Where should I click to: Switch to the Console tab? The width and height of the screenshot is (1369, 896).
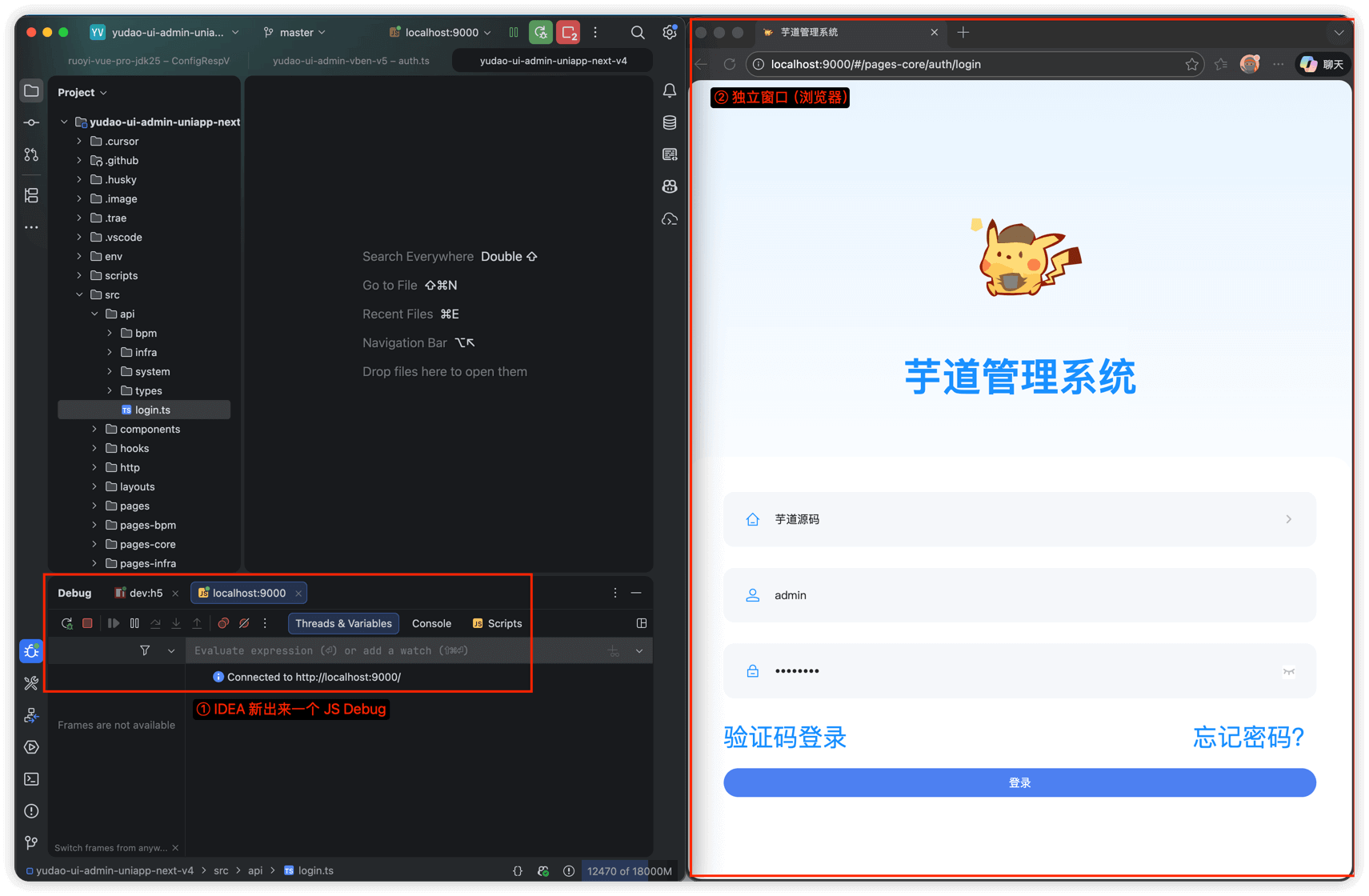431,623
